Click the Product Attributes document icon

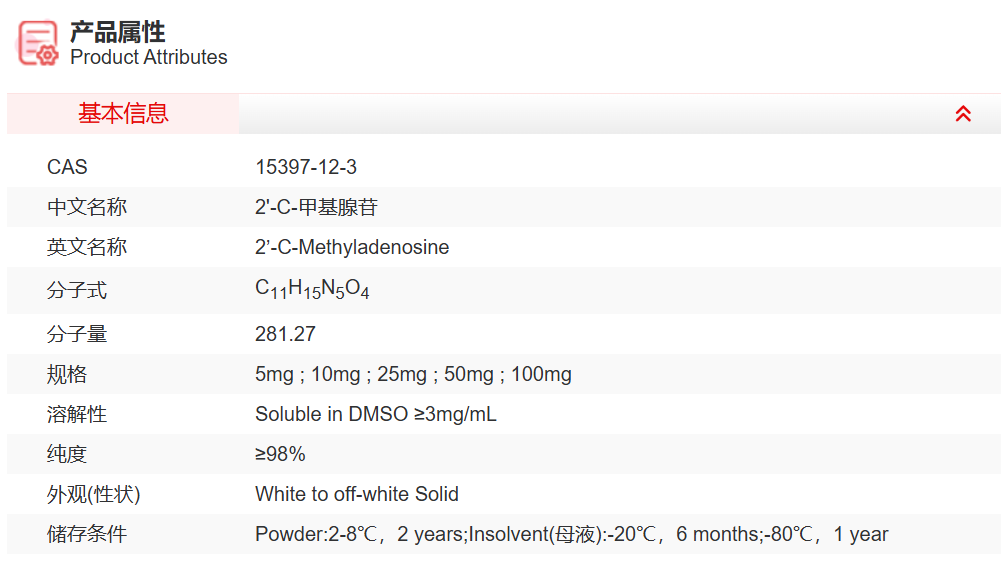pos(38,43)
